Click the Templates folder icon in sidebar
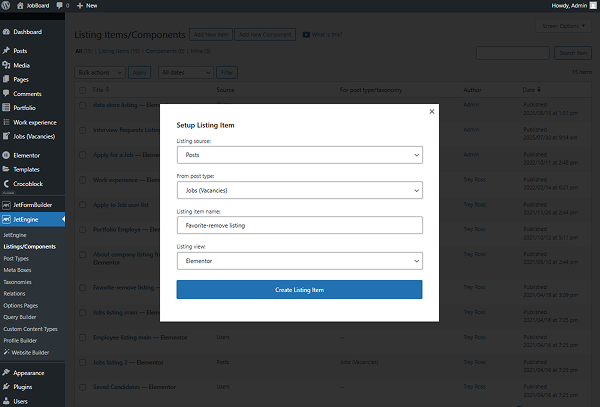600x407 pixels. coord(6,169)
